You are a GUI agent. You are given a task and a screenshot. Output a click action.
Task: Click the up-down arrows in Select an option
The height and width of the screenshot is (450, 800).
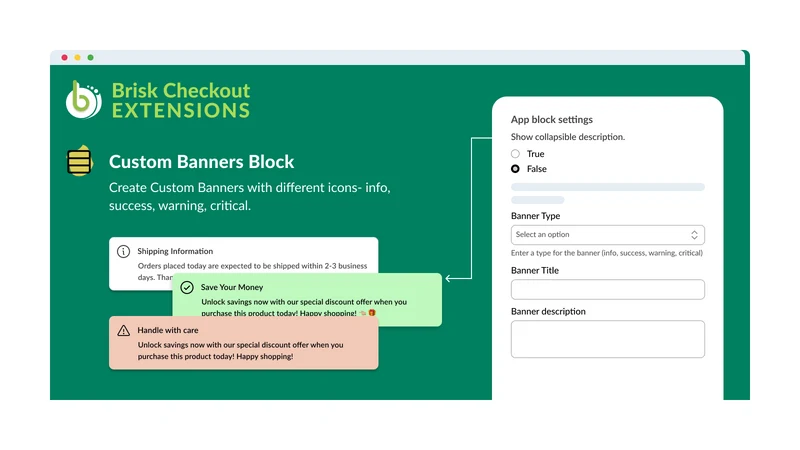pyautogui.click(x=694, y=235)
